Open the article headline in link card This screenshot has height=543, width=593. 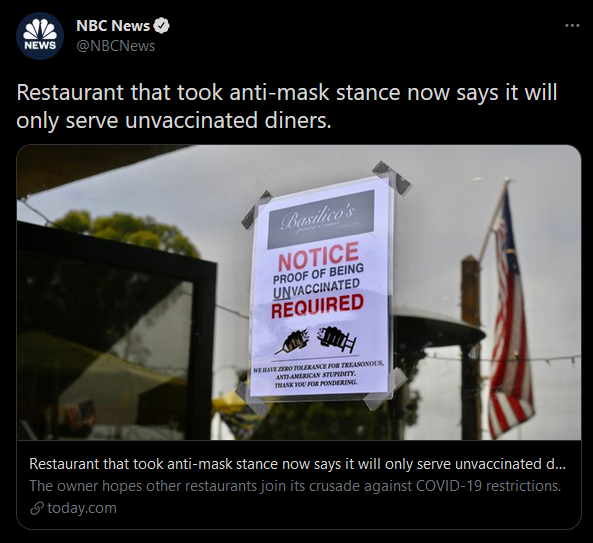(x=297, y=464)
